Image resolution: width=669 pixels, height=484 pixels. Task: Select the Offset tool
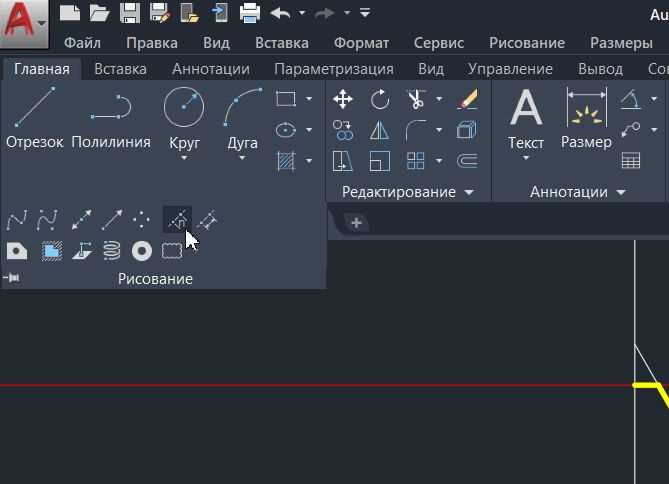467,161
